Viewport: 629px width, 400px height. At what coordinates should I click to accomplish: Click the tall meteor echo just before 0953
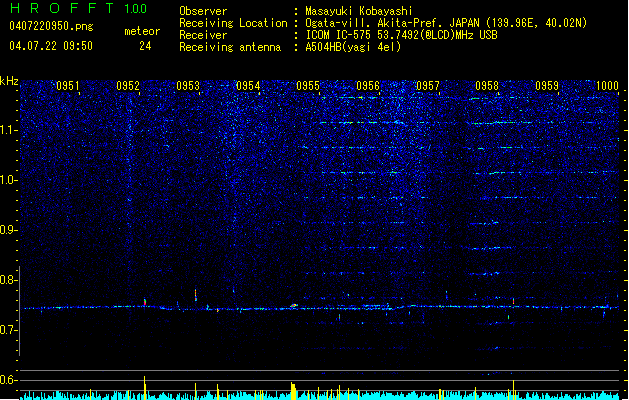coord(195,295)
